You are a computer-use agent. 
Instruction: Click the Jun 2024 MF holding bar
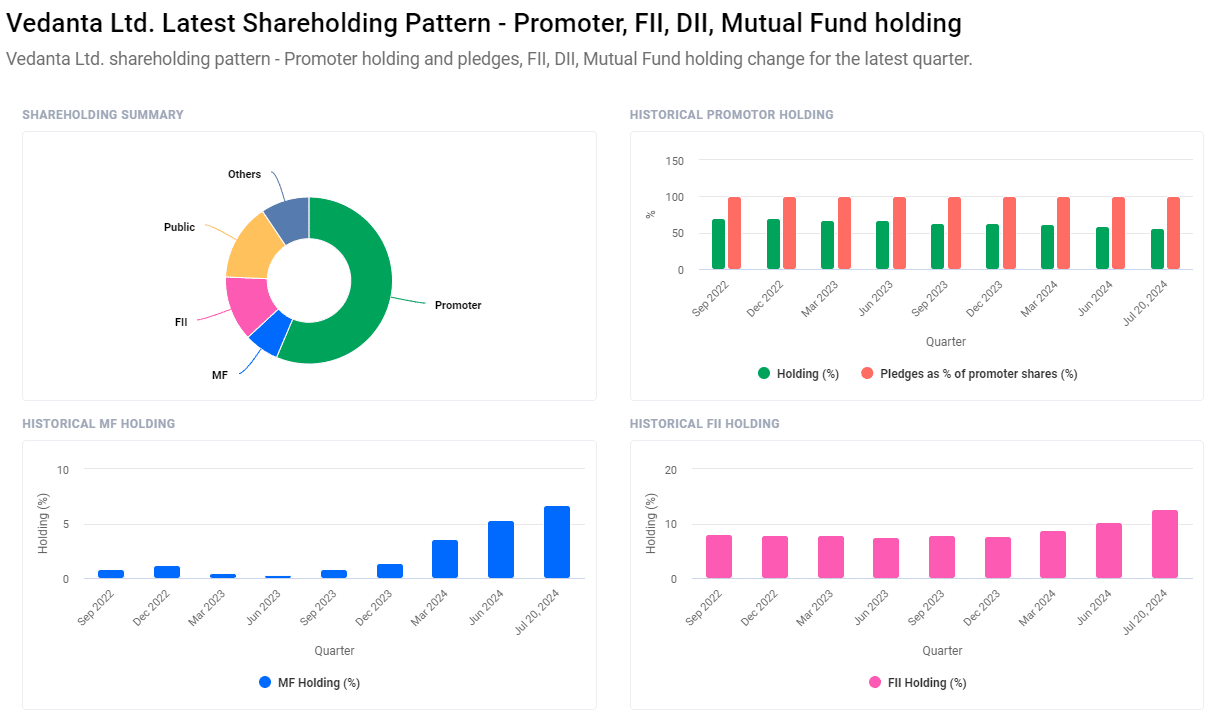tap(501, 549)
